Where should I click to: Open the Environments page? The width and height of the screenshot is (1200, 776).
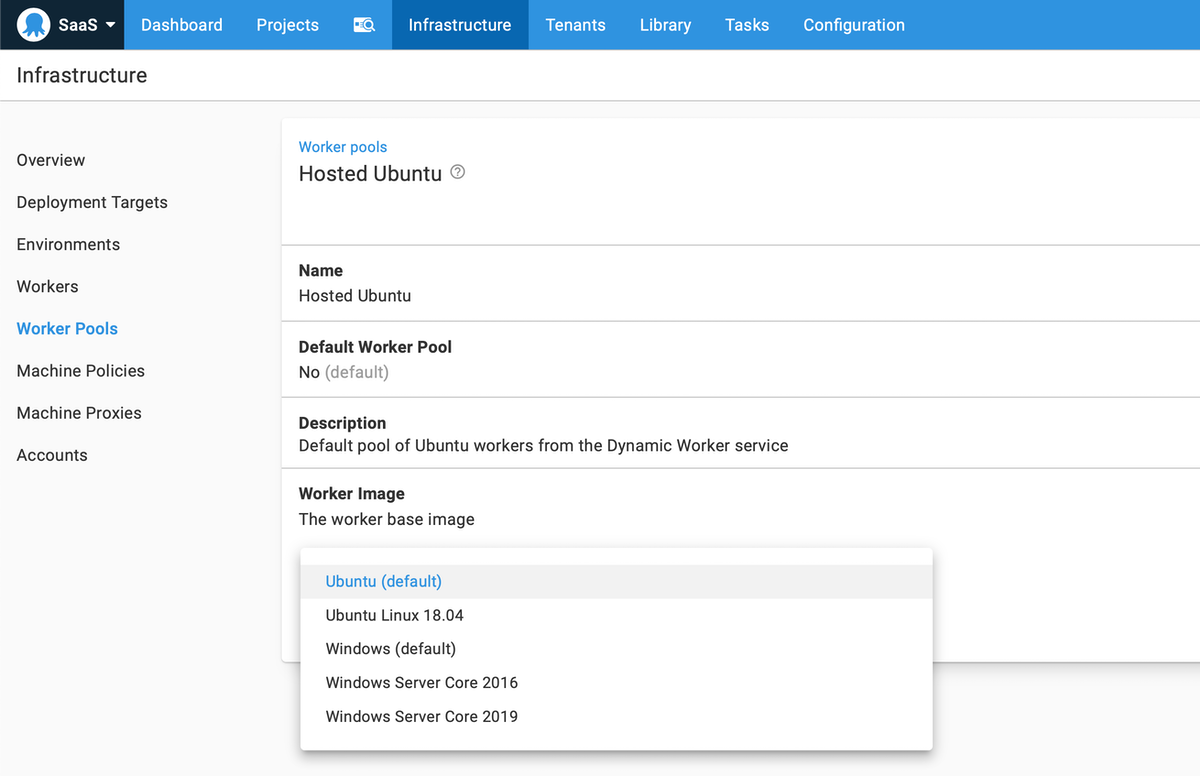pyautogui.click(x=67, y=244)
